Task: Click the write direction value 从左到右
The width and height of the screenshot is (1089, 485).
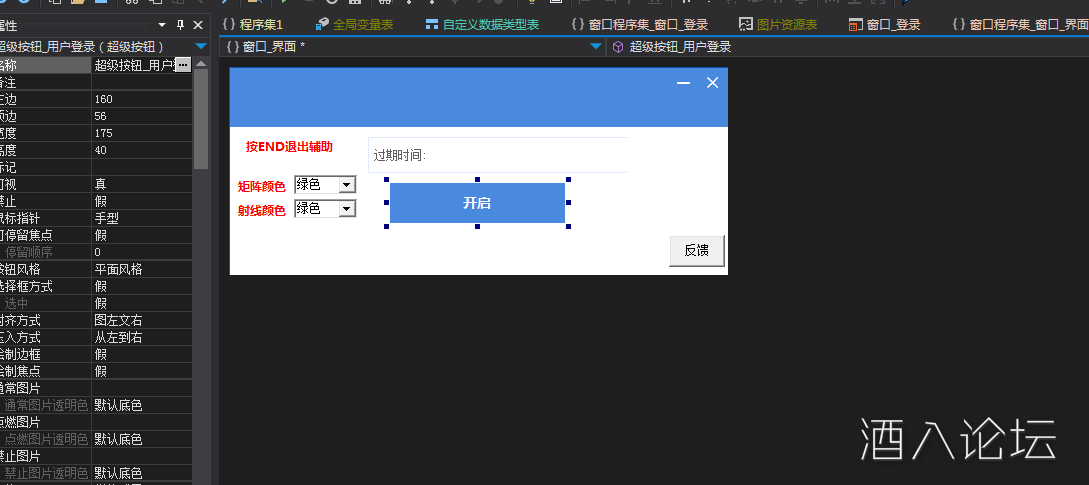Action: [x=142, y=337]
